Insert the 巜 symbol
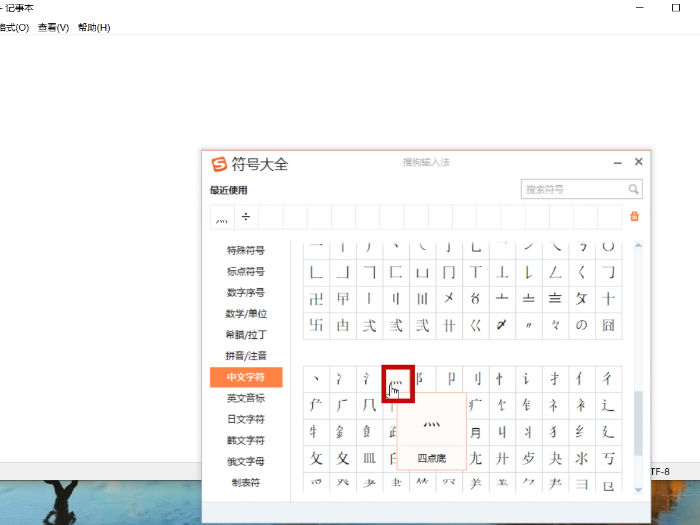The width and height of the screenshot is (700, 525). click(475, 325)
